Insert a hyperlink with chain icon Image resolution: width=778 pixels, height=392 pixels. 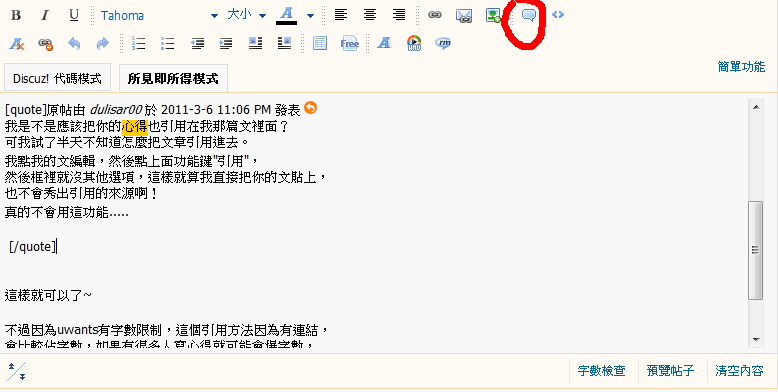pos(435,15)
